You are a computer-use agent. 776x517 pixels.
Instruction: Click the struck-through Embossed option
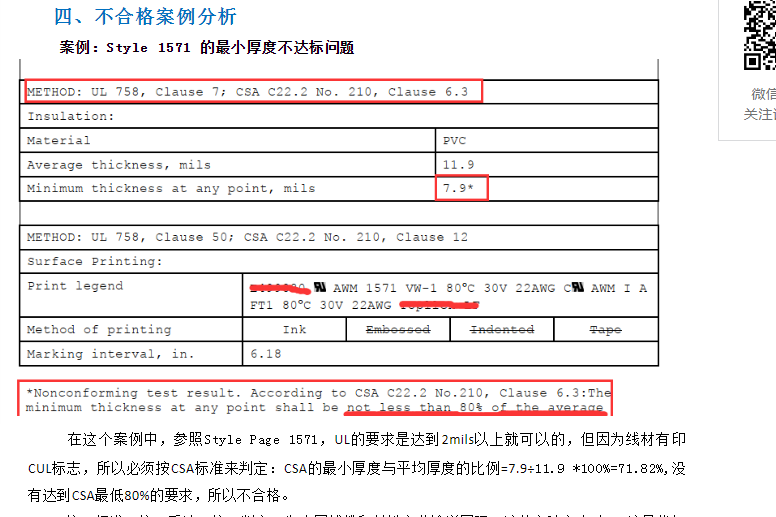click(x=397, y=329)
